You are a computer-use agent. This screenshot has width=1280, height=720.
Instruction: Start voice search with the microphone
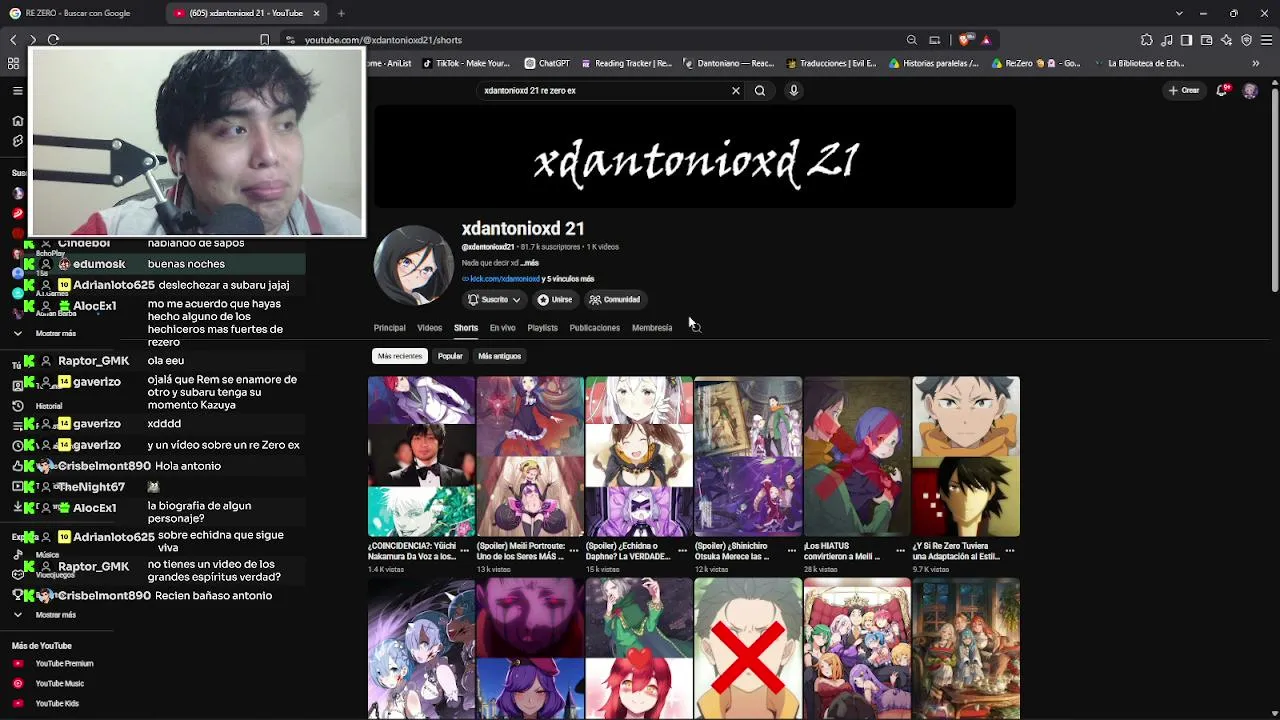(x=794, y=90)
